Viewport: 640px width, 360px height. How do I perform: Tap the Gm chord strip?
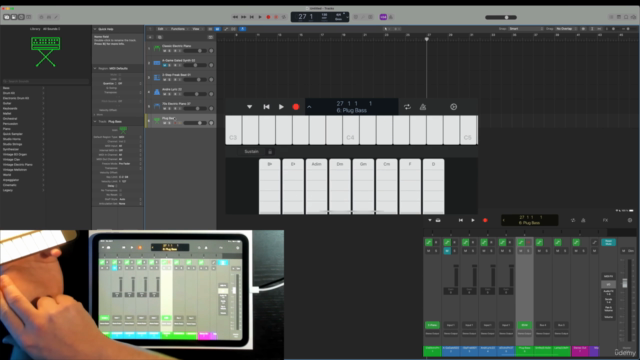pos(363,187)
